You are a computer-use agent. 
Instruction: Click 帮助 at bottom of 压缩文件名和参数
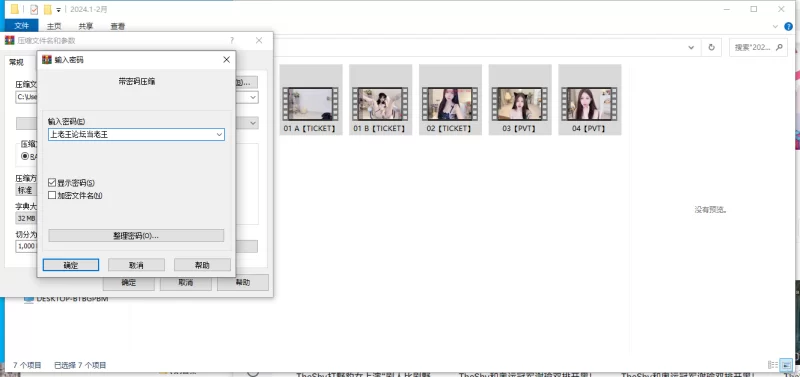(243, 283)
